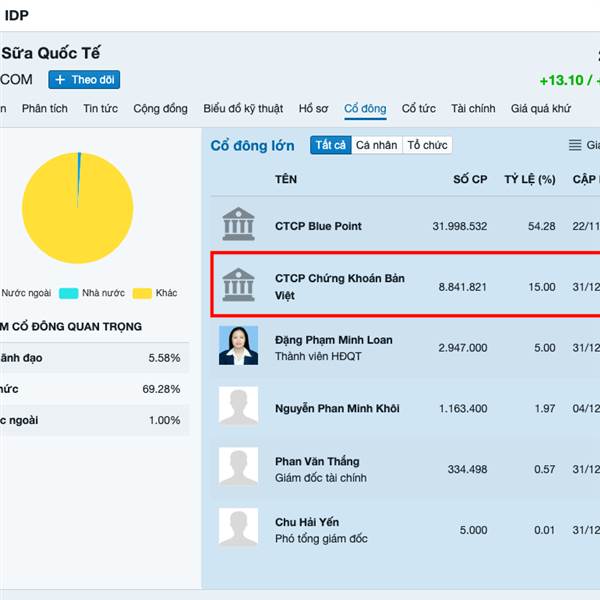Select the Cổ đông tab
The height and width of the screenshot is (600, 600).
tap(365, 109)
